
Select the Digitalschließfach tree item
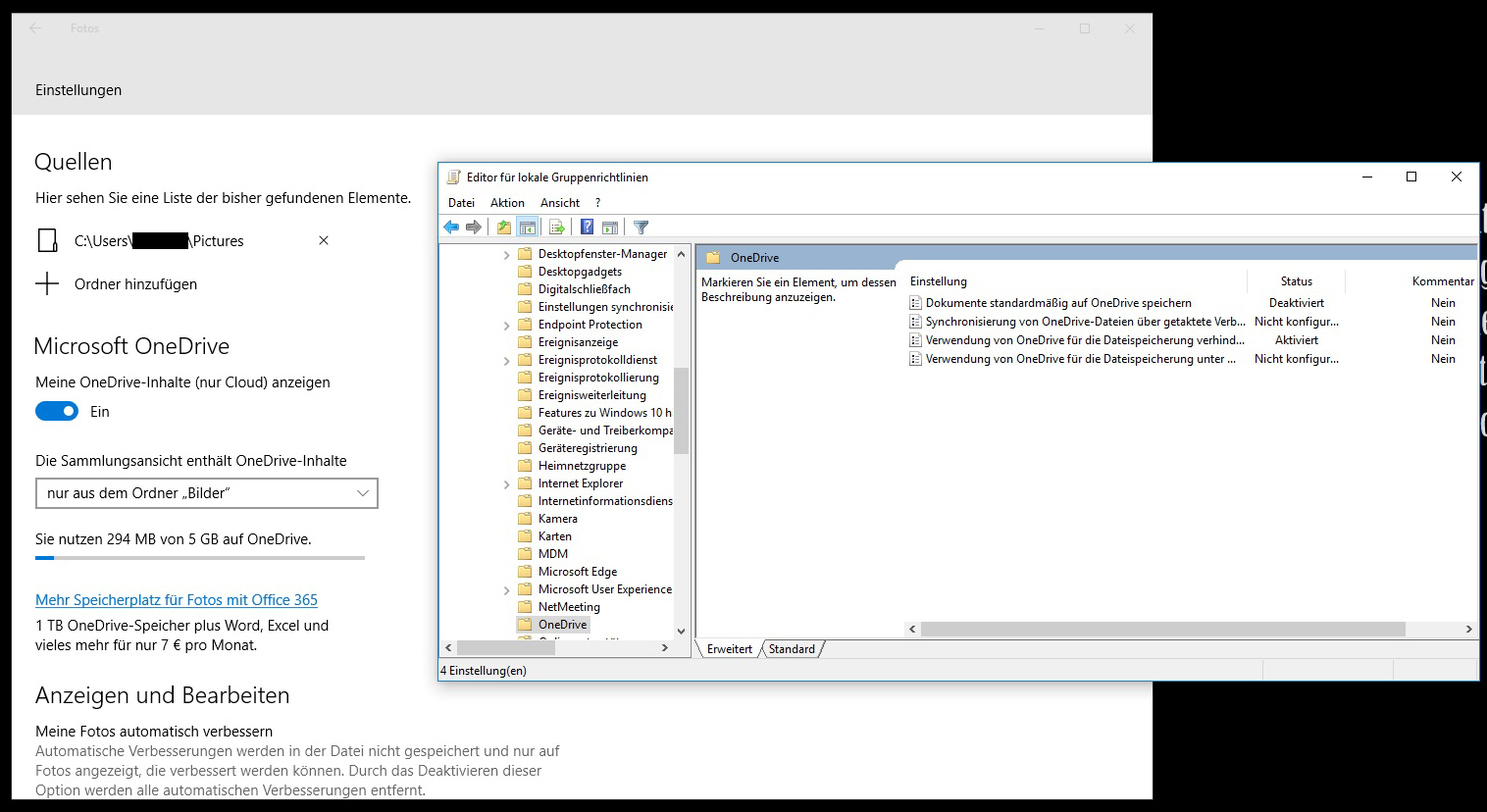click(x=585, y=289)
